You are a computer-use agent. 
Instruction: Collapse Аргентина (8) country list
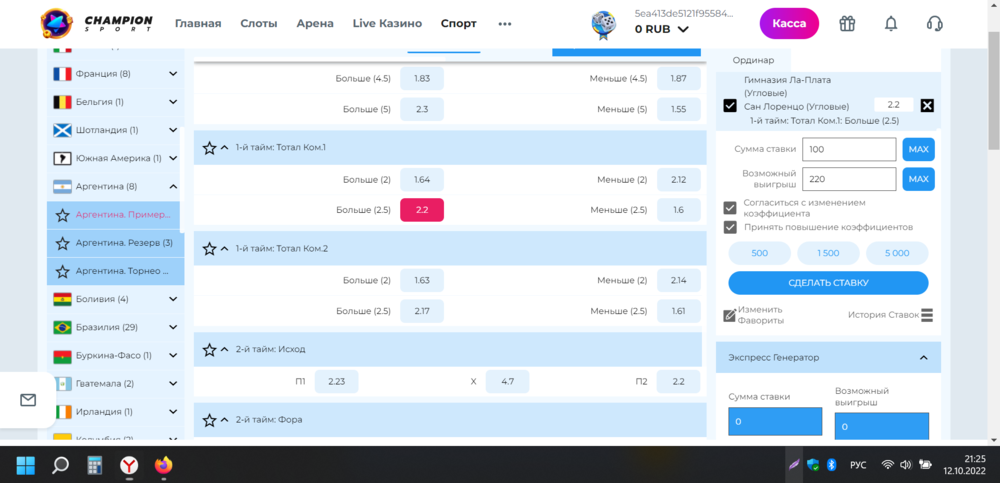tap(173, 186)
